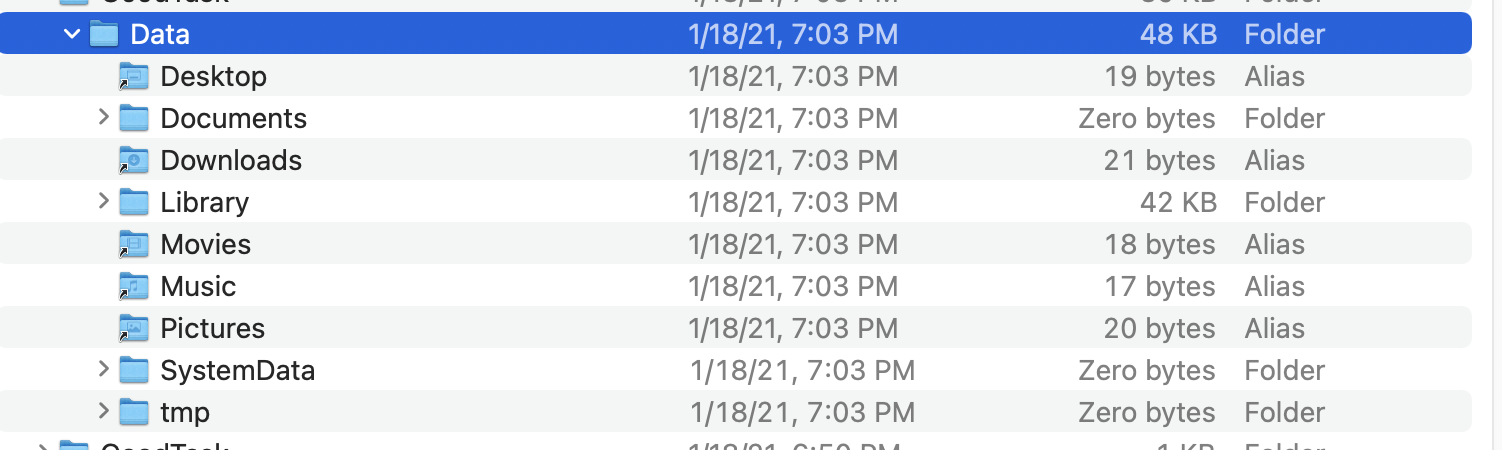
Task: Expand the tmp folder chevron
Action: coord(103,412)
